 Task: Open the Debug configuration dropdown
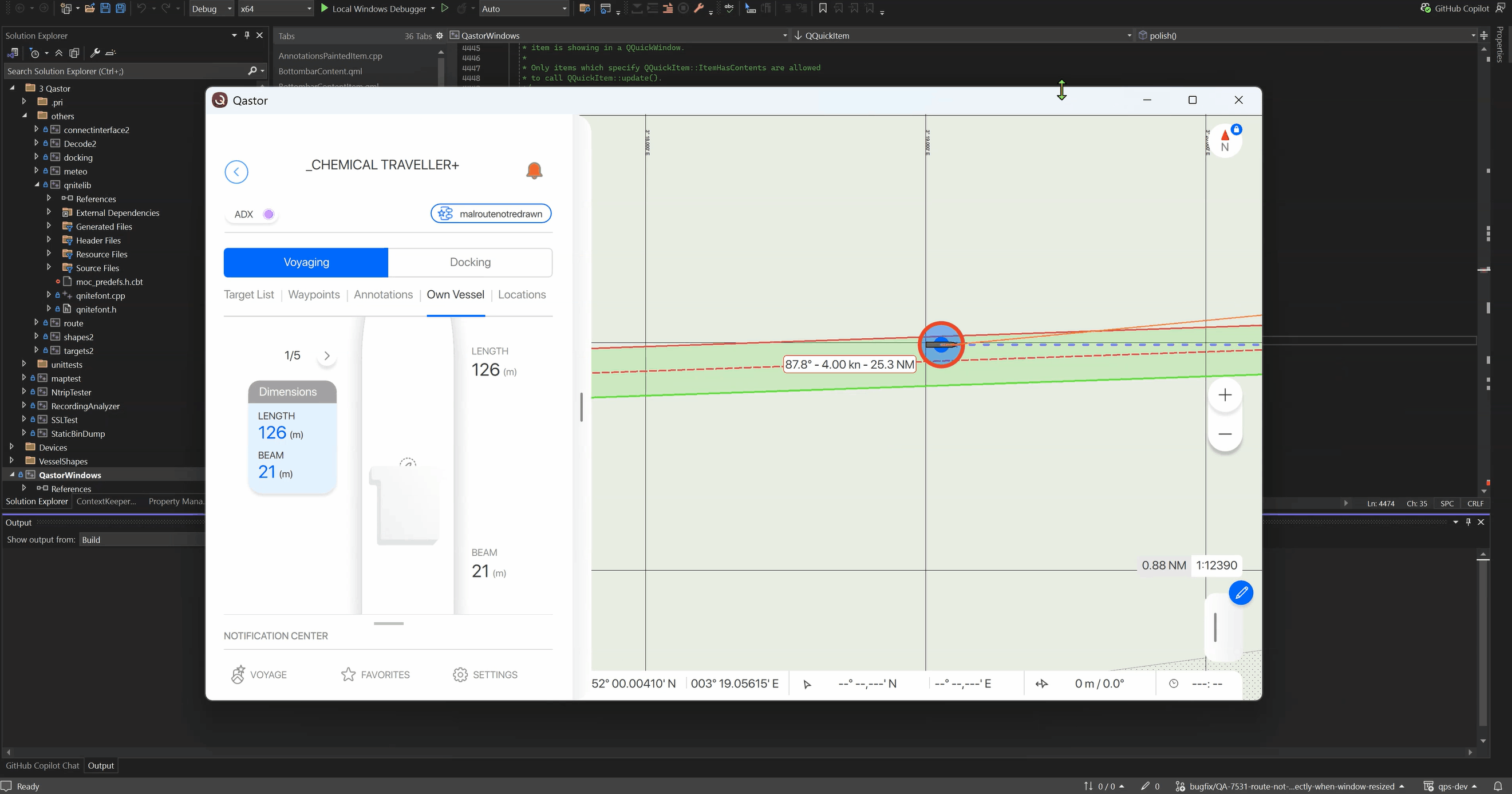click(x=211, y=9)
